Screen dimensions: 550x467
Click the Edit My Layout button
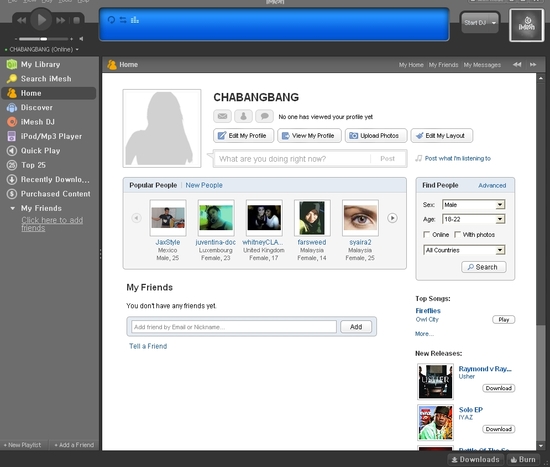coord(442,136)
